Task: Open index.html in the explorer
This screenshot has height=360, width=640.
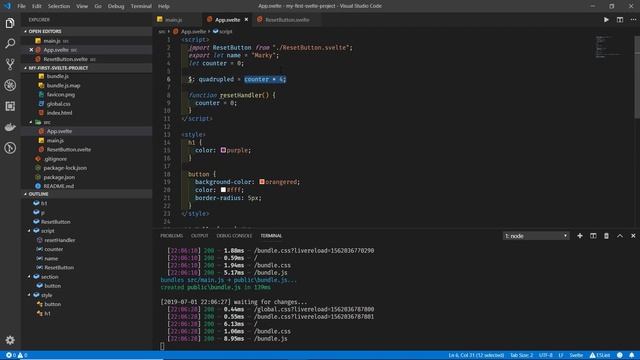Action: (x=59, y=113)
